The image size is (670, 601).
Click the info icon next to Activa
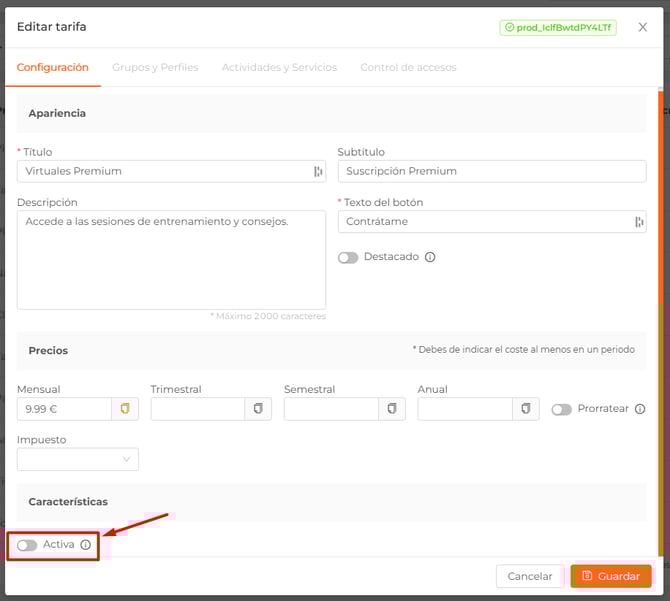[x=86, y=545]
